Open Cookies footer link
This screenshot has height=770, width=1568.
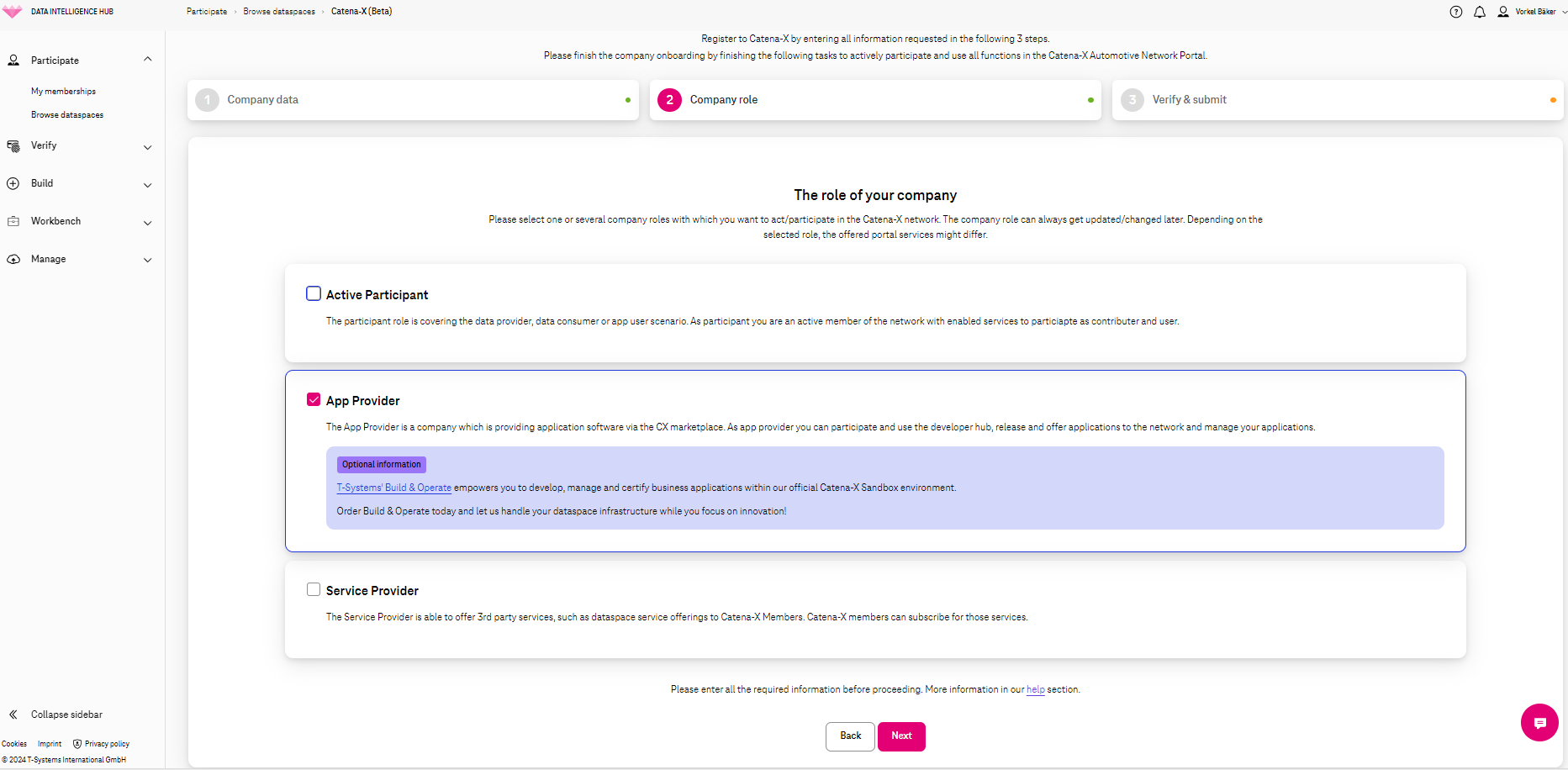pyautogui.click(x=14, y=744)
